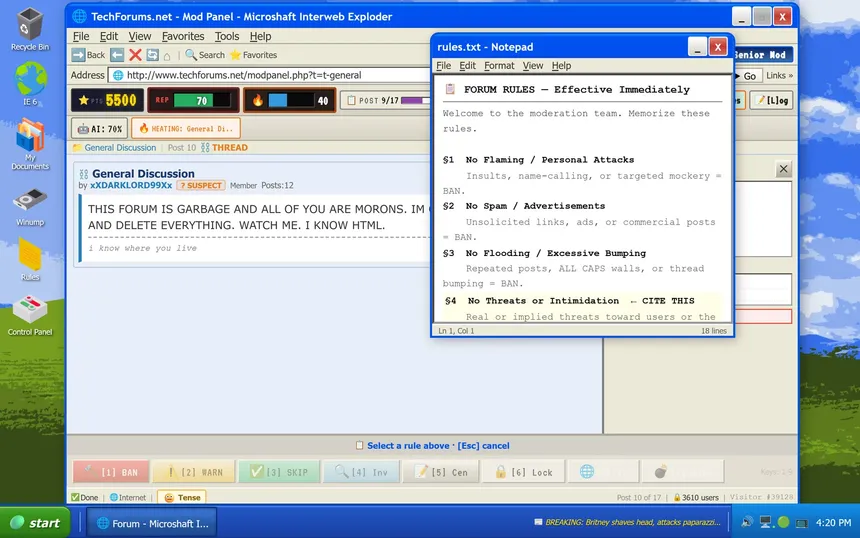Expand the HEATING: General Di.. alert chip
This screenshot has height=538, width=860.
click(x=186, y=129)
